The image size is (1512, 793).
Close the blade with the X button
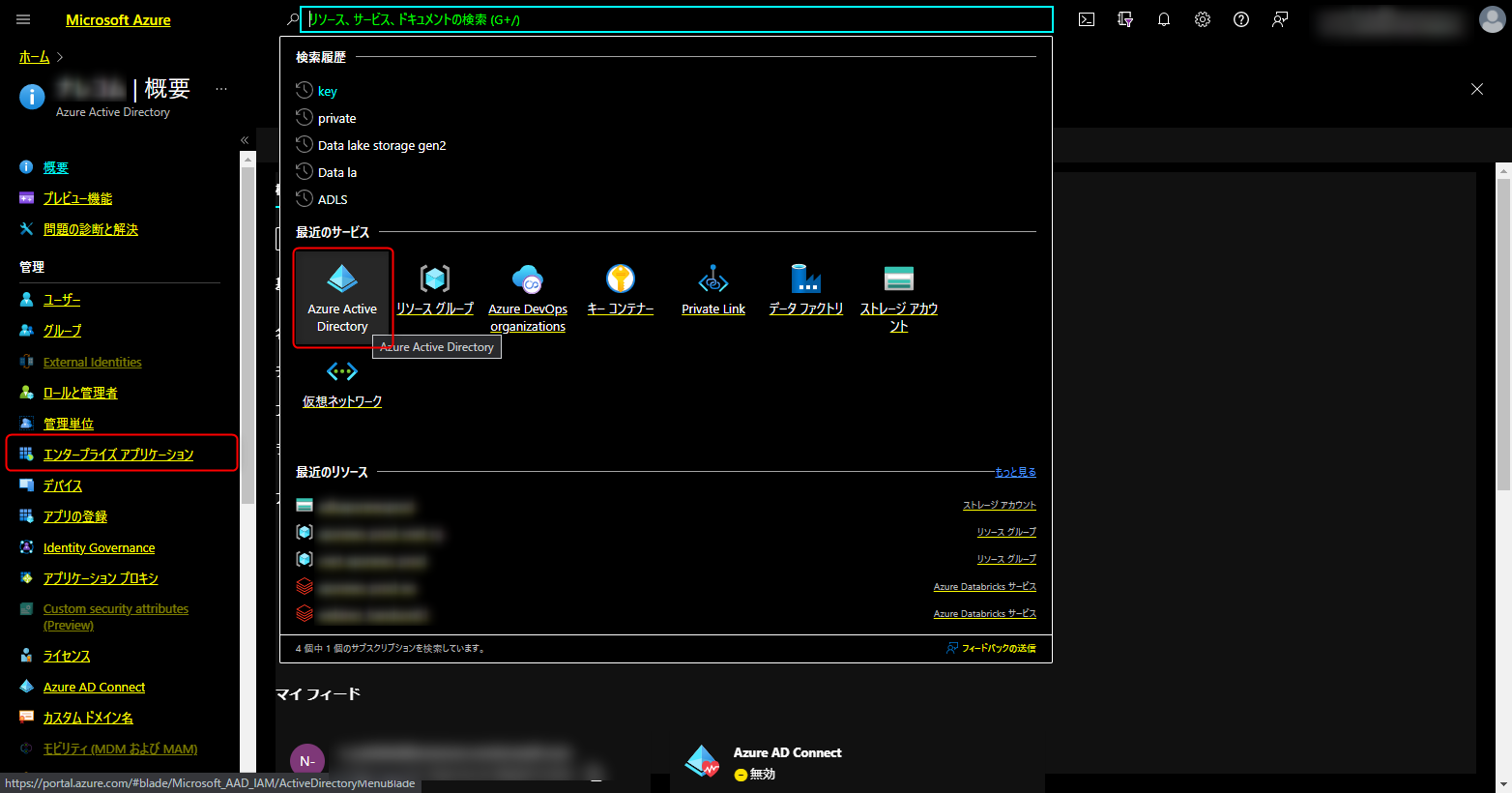pos(1477,89)
